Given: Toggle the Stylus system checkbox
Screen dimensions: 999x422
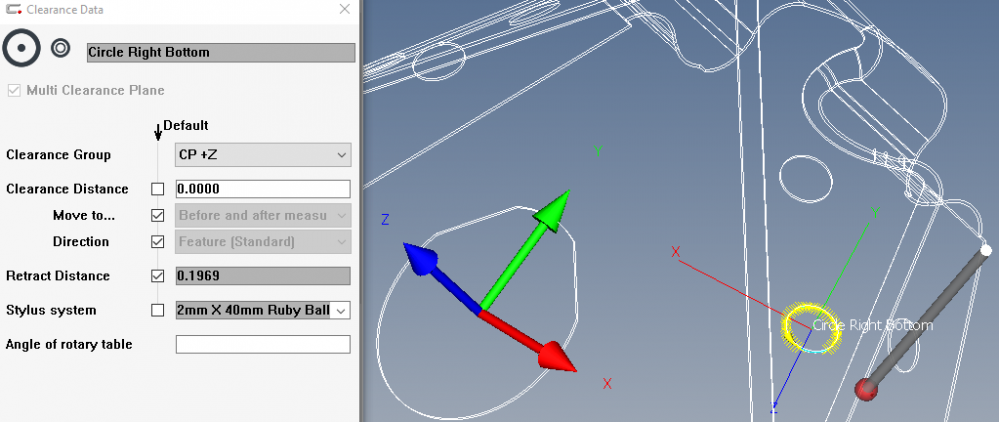Looking at the screenshot, I should coord(157,311).
